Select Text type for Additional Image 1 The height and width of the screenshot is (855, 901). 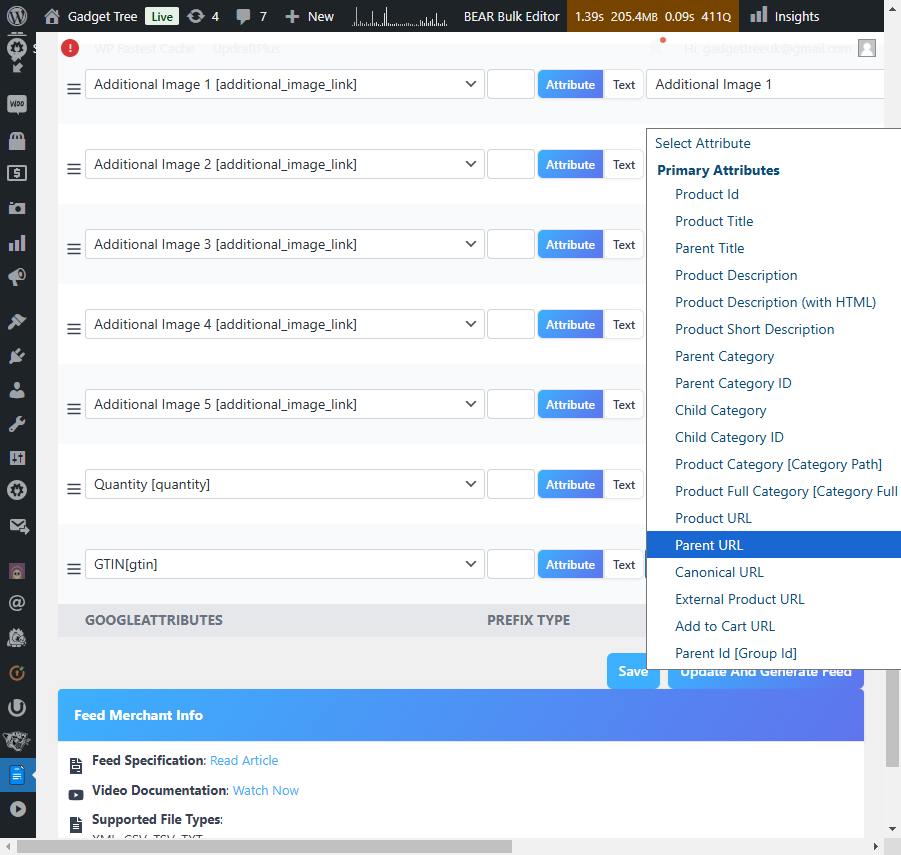click(x=623, y=84)
